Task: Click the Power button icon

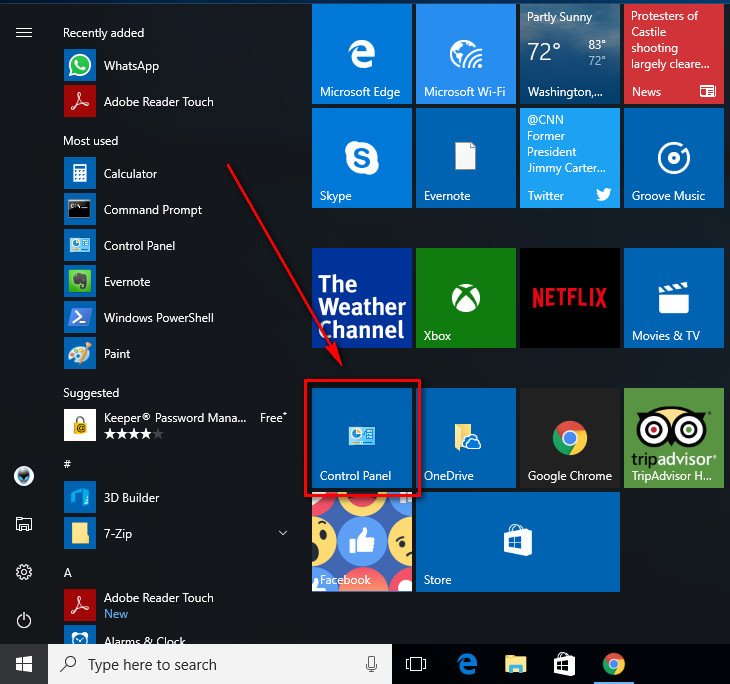Action: click(x=24, y=620)
